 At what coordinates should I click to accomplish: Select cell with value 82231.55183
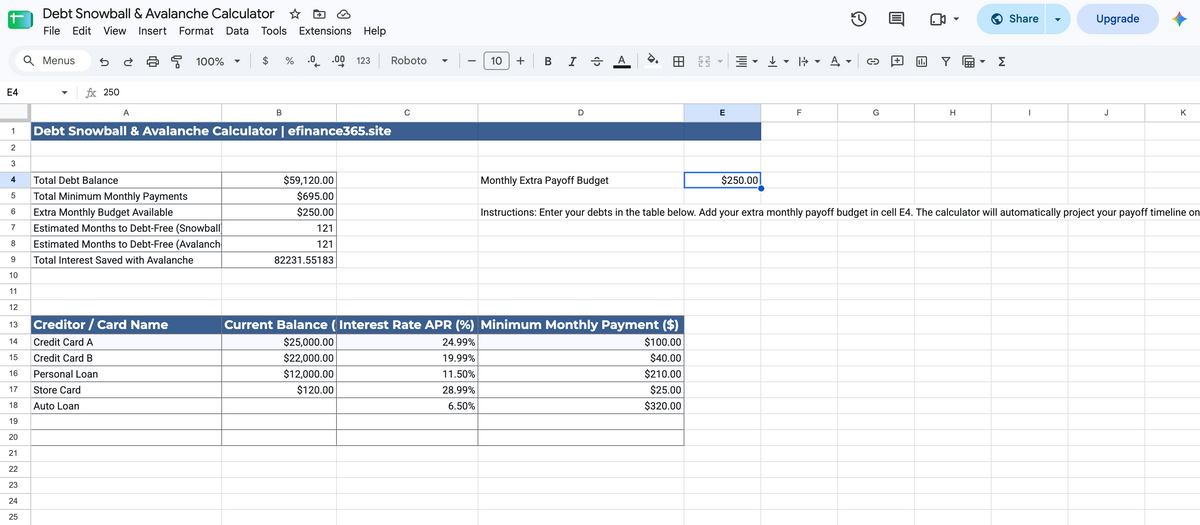pyautogui.click(x=279, y=260)
